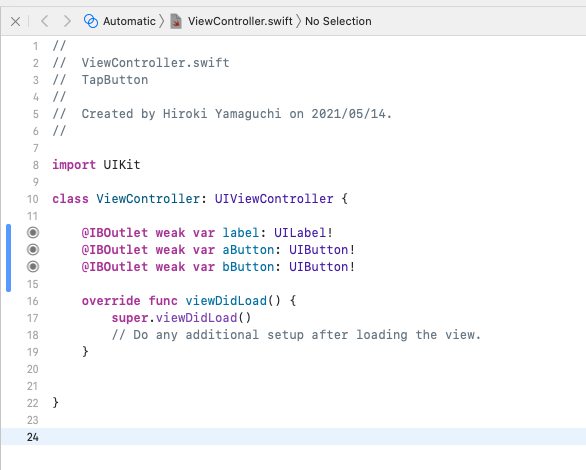This screenshot has width=586, height=470.
Task: Click the bButton variable name
Action: [x=248, y=267]
